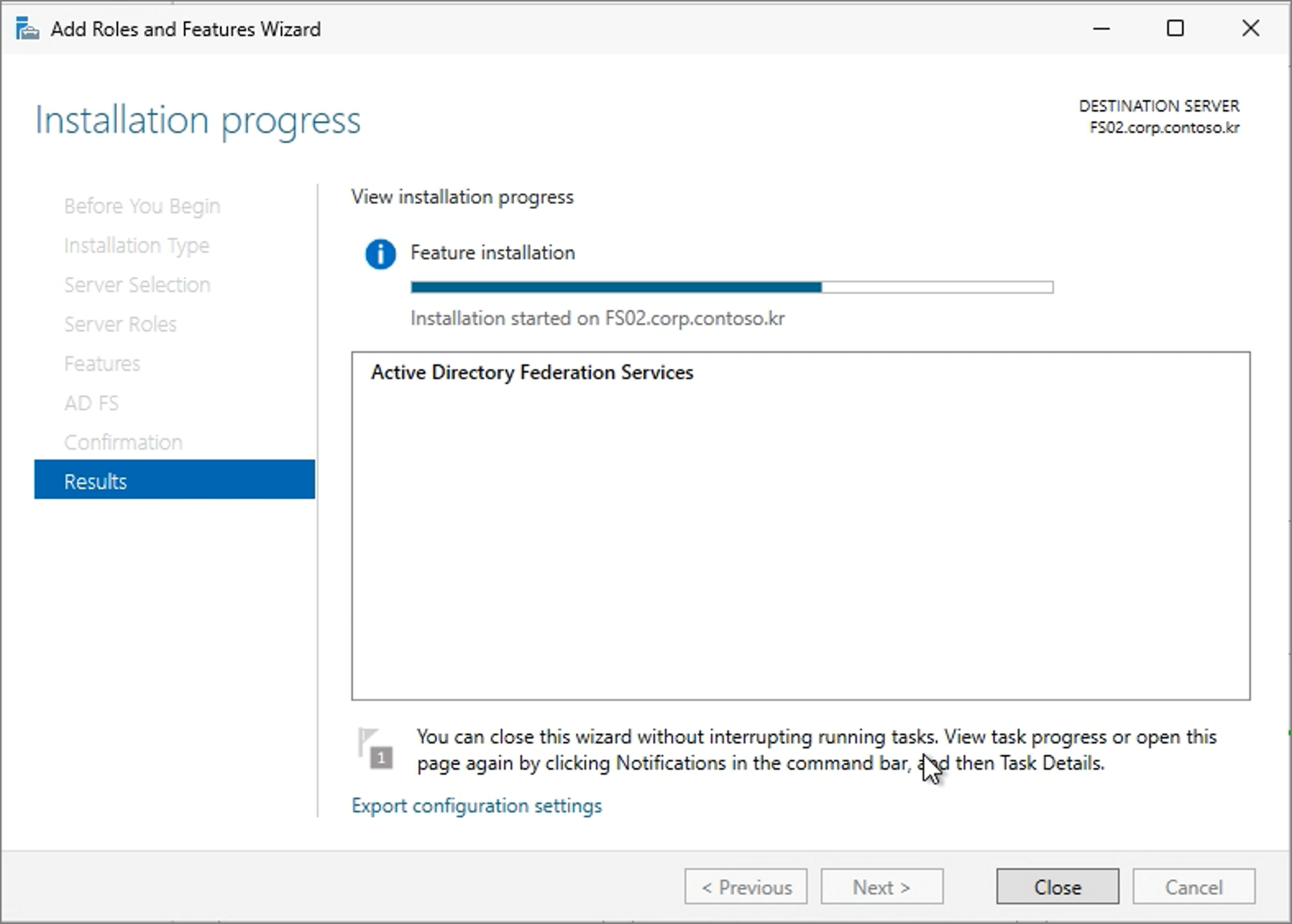Click the 'You can close this wizard' note text
This screenshot has height=924, width=1292.
817,750
